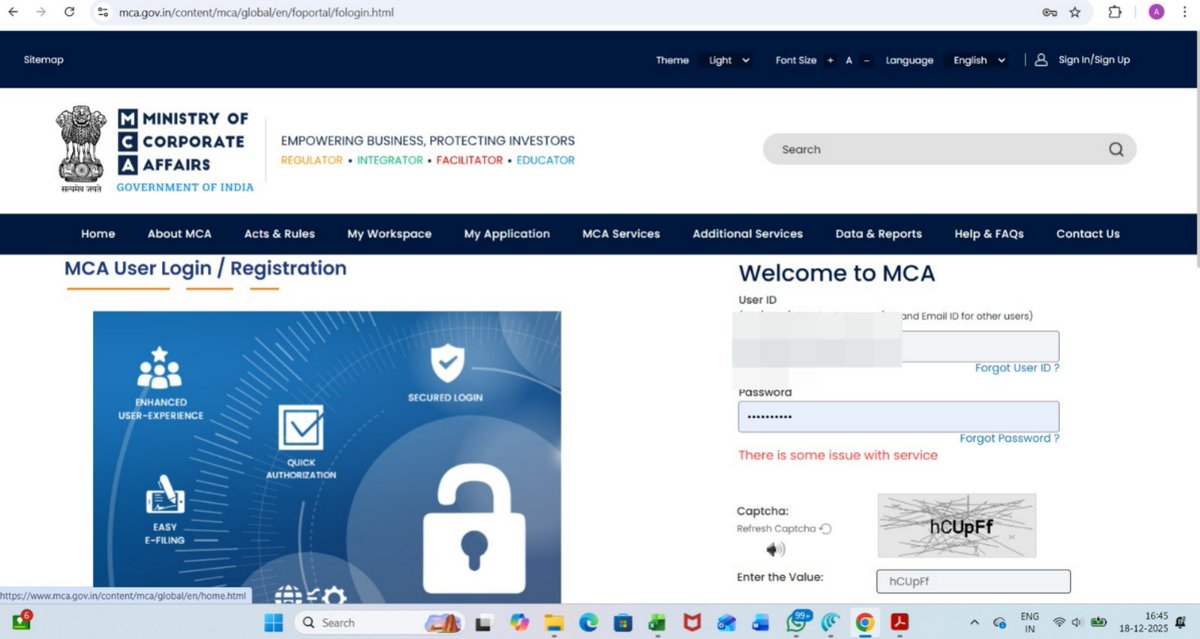Decrease font size with the minus button
Viewport: 1200px width, 639px height.
pos(866,60)
